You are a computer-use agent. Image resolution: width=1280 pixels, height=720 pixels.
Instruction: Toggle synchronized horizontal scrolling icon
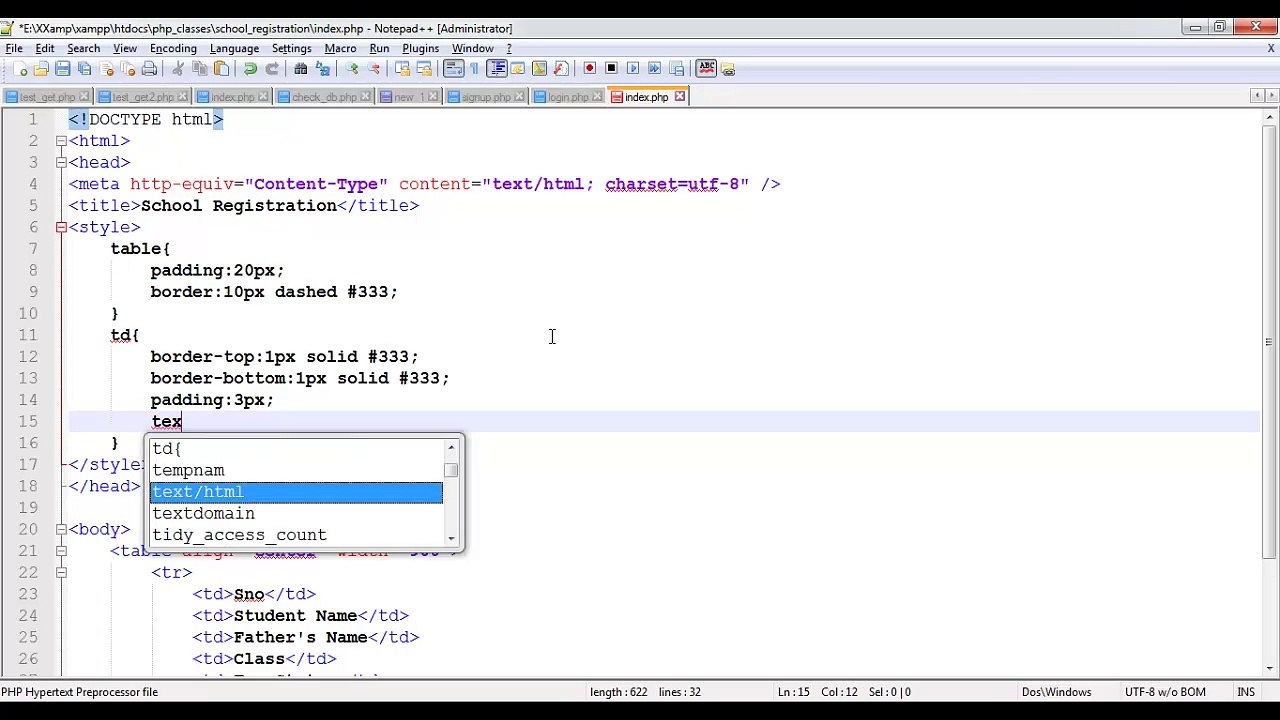coord(424,69)
